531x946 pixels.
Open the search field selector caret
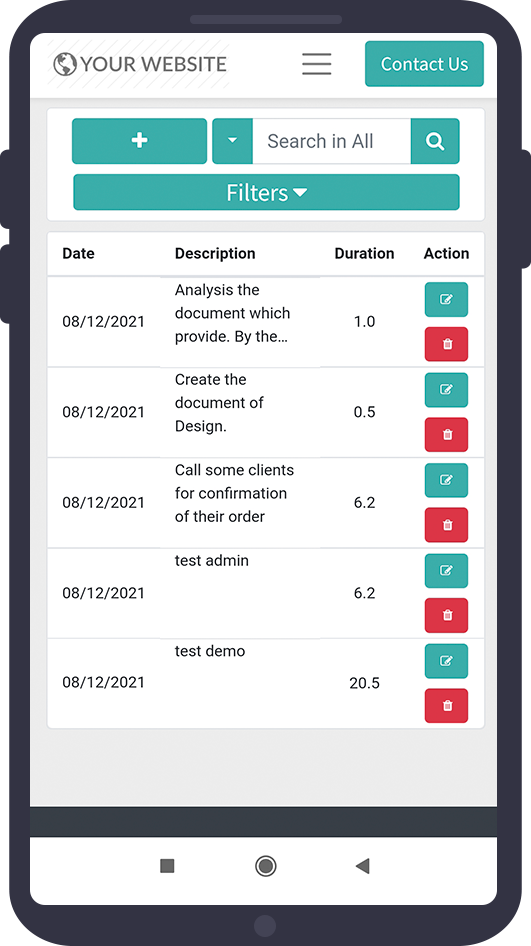click(x=232, y=141)
